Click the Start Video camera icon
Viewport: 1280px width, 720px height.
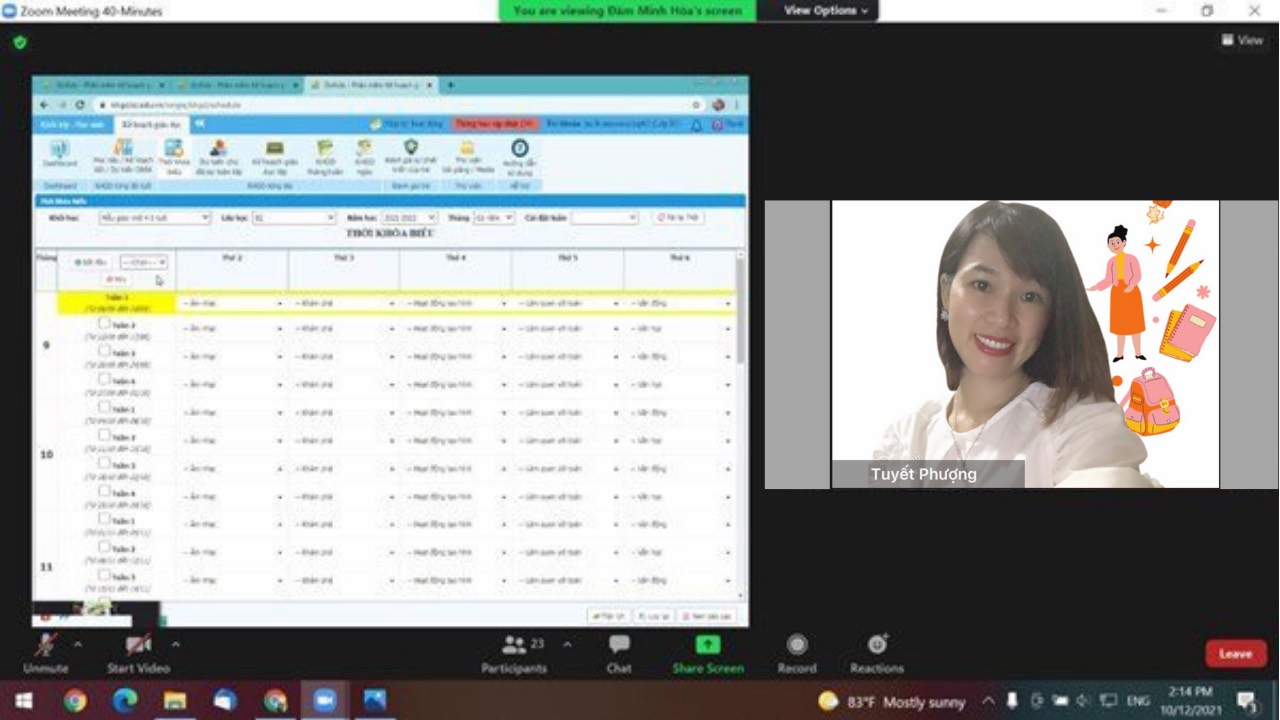(x=138, y=646)
